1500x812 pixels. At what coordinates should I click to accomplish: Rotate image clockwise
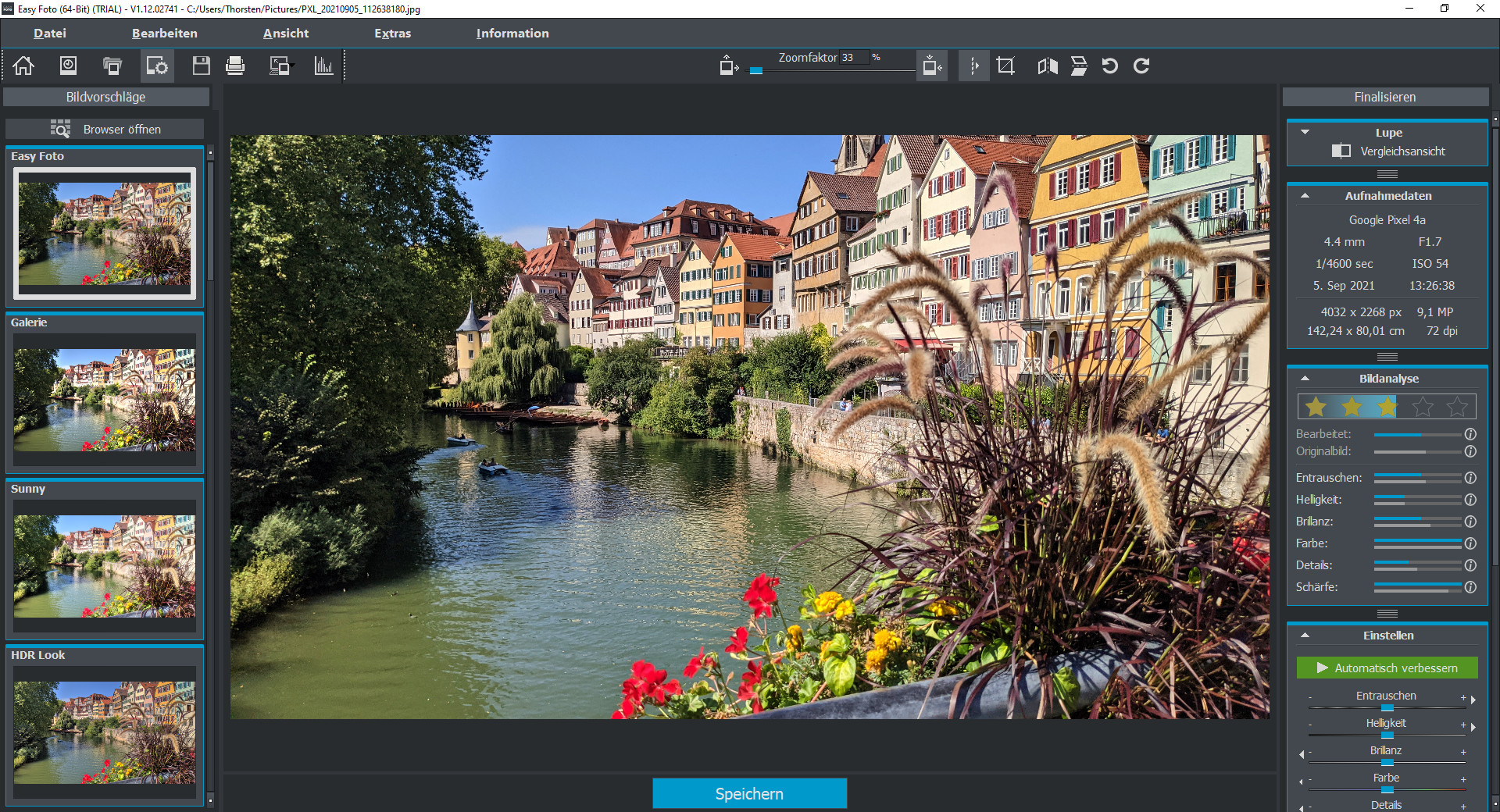pos(1141,66)
